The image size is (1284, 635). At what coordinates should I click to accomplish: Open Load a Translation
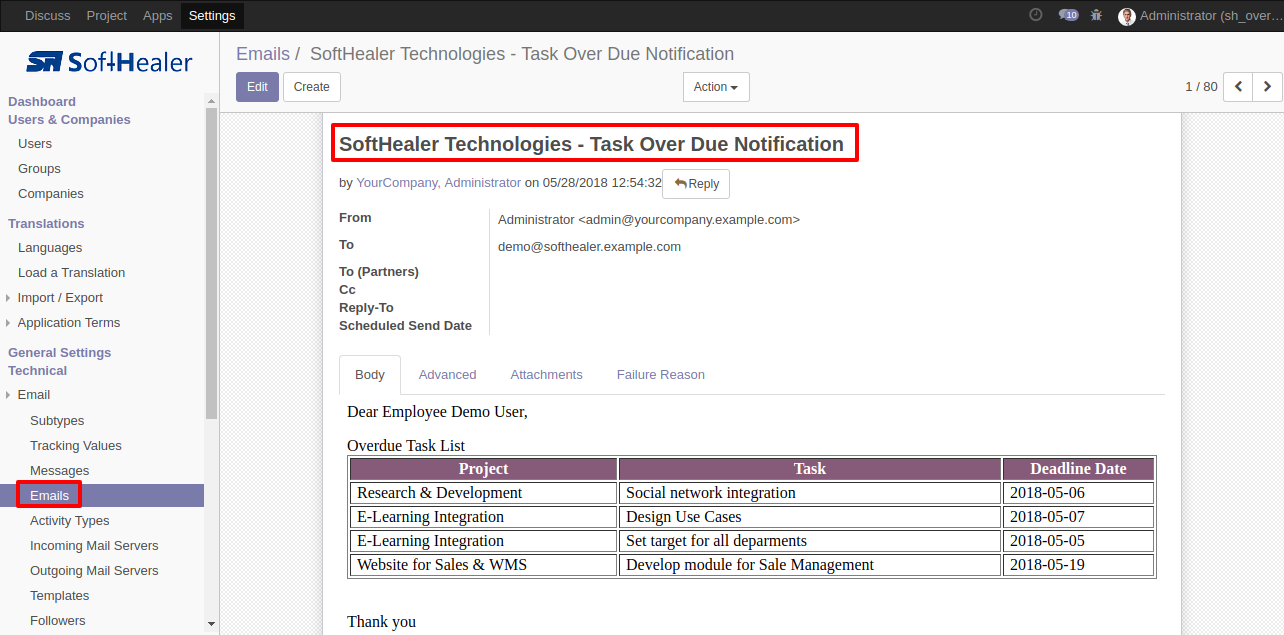[72, 273]
